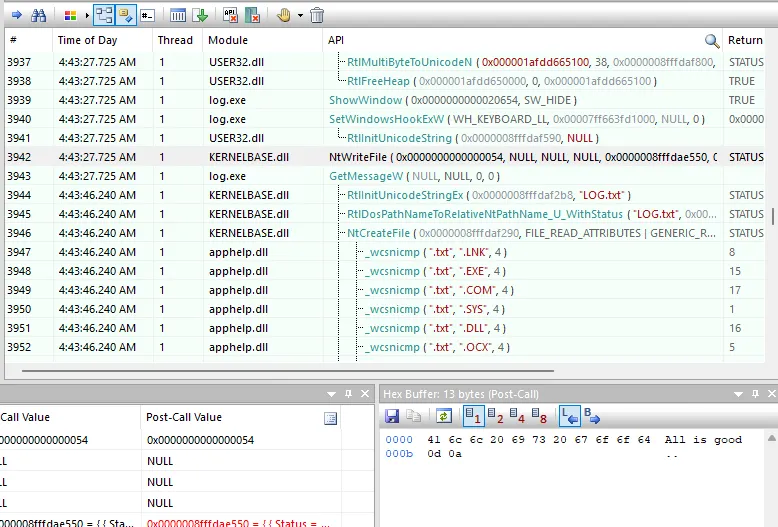The image size is (778, 527).
Task: Open the dropdown arrow next to hand icon
Action: [300, 15]
